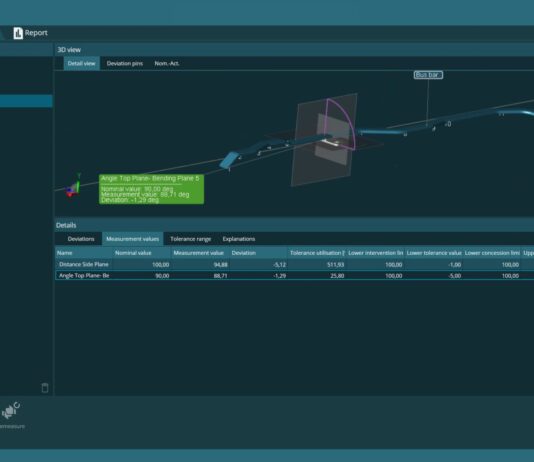534x462 pixels.
Task: Click the trash delete icon
Action: tap(45, 387)
